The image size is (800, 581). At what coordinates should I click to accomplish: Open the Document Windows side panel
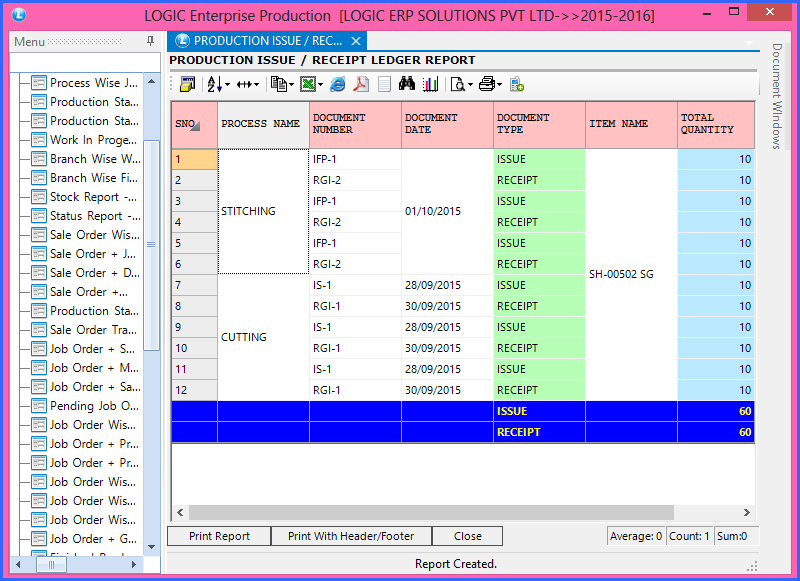777,96
